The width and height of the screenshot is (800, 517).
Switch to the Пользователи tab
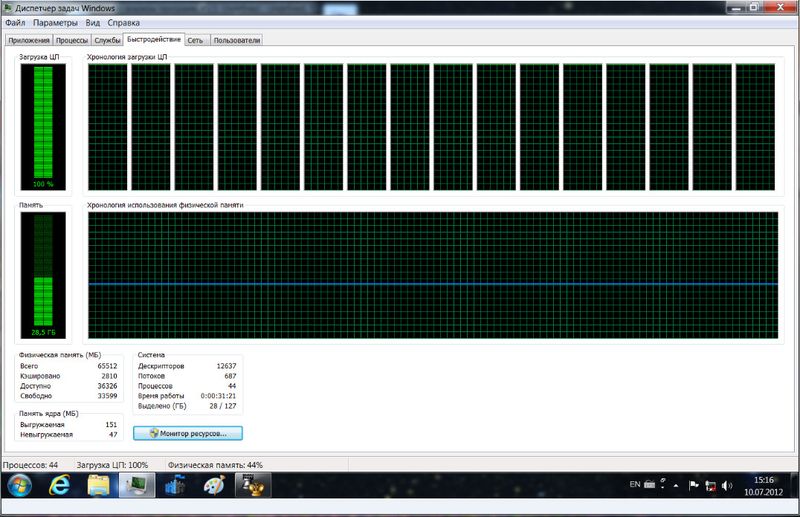tap(237, 40)
